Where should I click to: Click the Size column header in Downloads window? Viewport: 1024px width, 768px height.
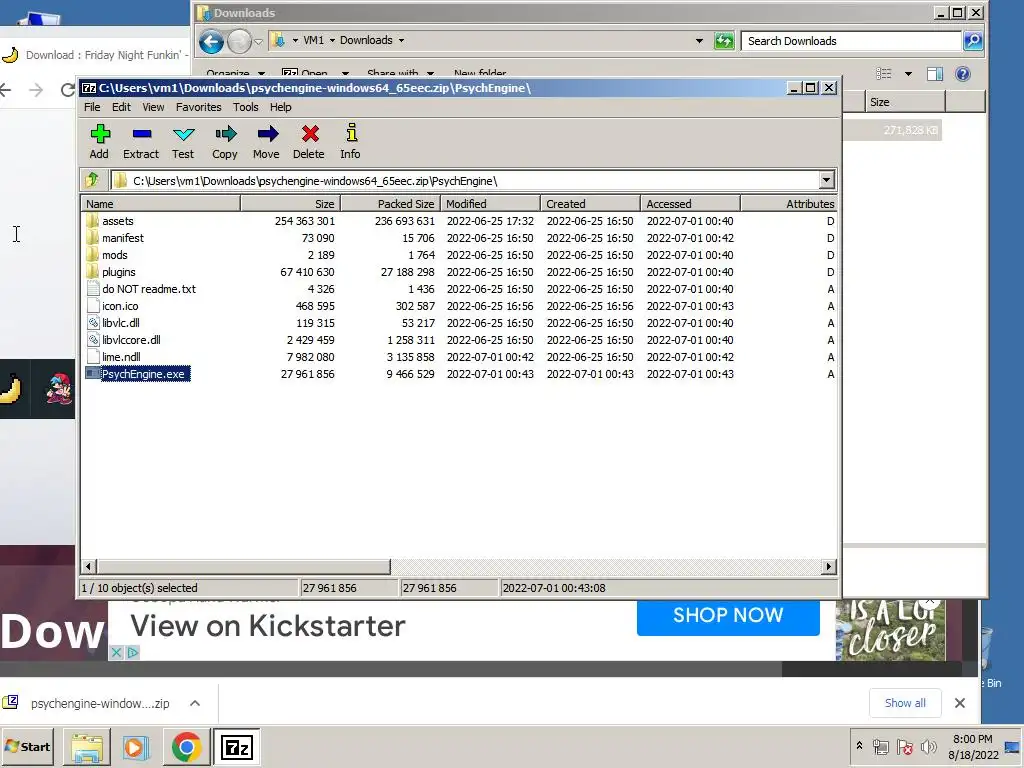pyautogui.click(x=904, y=102)
